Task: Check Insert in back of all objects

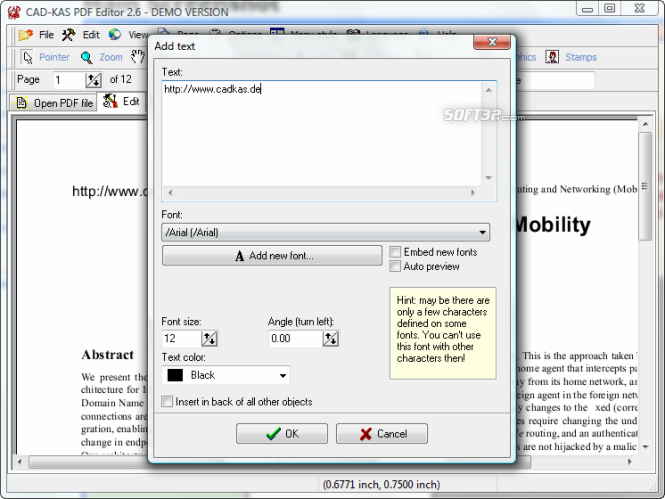Action: 168,401
